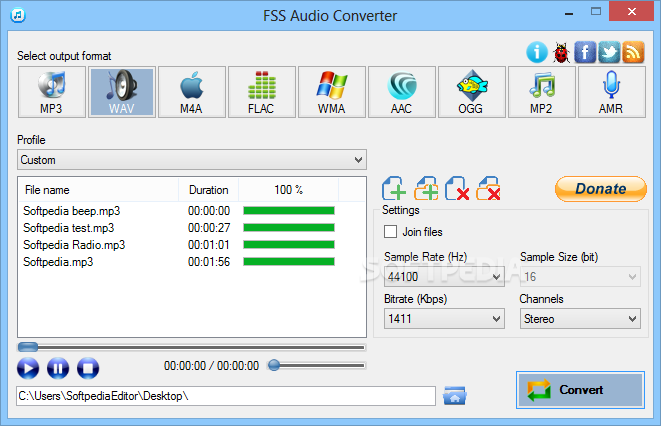
Task: Click duration 00:00:27 cell
Action: click(209, 228)
